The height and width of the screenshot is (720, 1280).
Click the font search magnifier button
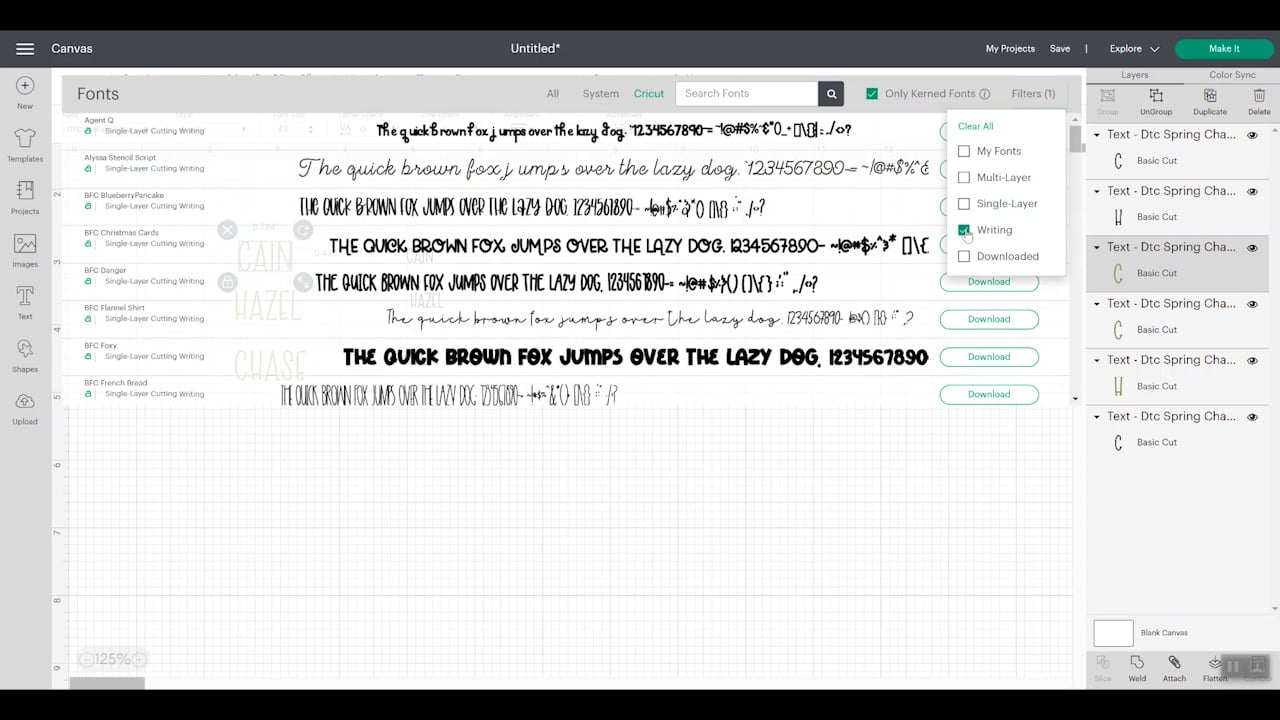click(x=831, y=93)
